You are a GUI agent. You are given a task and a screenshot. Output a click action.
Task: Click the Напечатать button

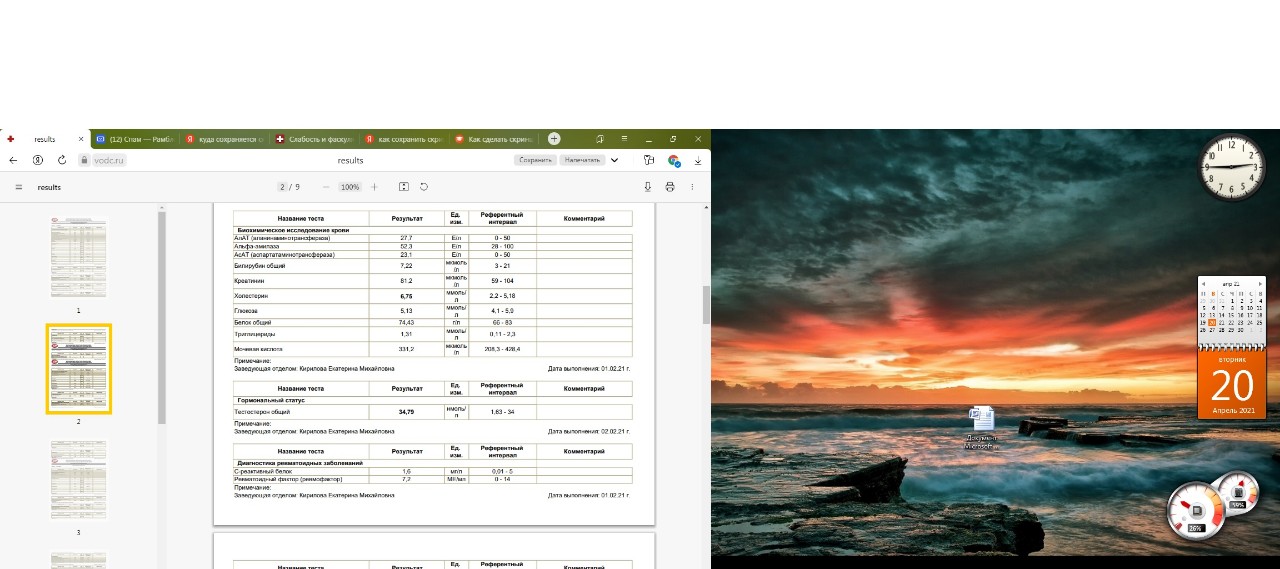click(581, 160)
